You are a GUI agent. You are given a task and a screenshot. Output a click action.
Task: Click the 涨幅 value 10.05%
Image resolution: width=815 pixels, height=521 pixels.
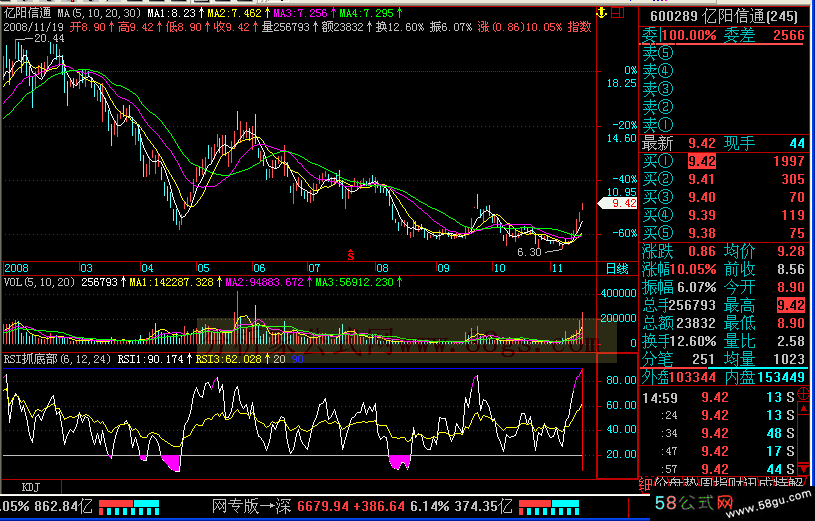click(693, 269)
